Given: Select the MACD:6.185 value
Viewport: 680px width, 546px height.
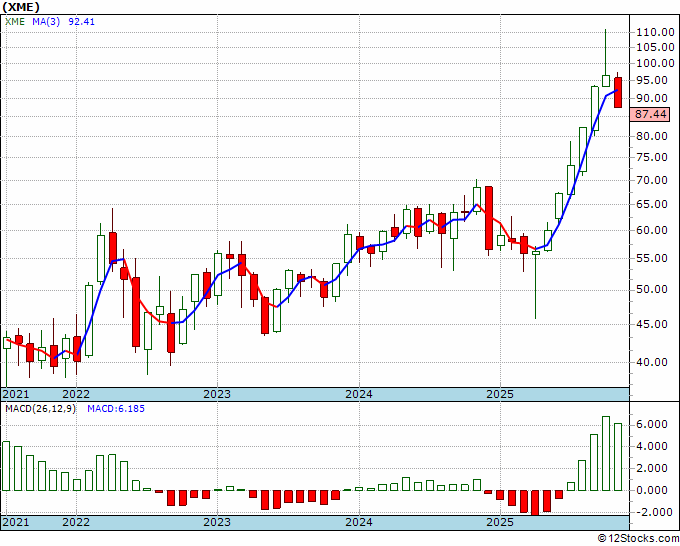Looking at the screenshot, I should (x=116, y=409).
